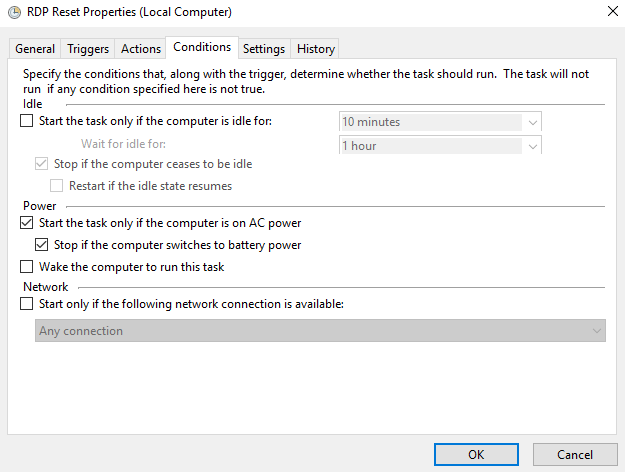This screenshot has width=625, height=472.
Task: Switch to the General tab
Action: pos(35,49)
